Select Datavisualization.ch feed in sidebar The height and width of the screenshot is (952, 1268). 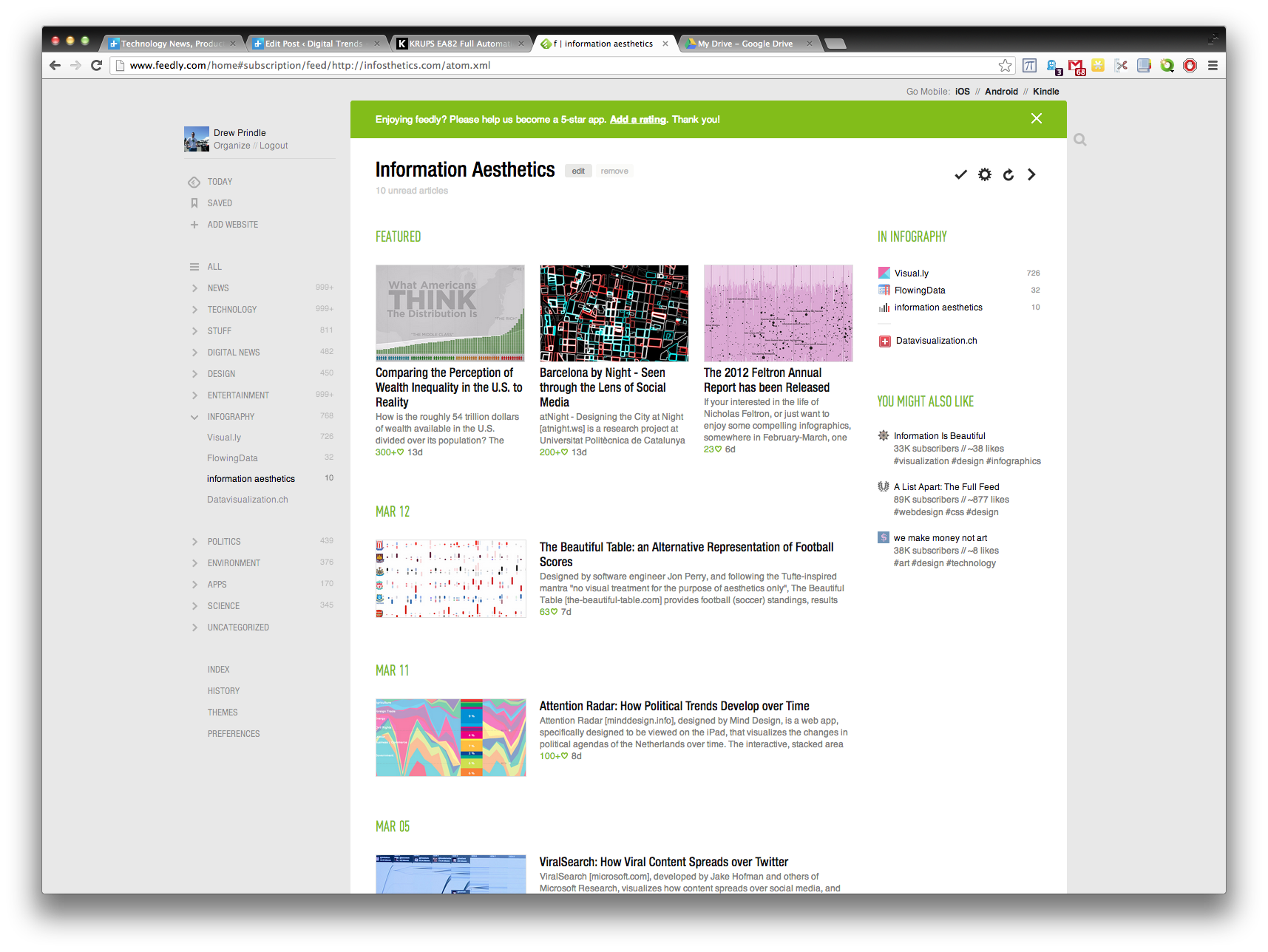248,500
